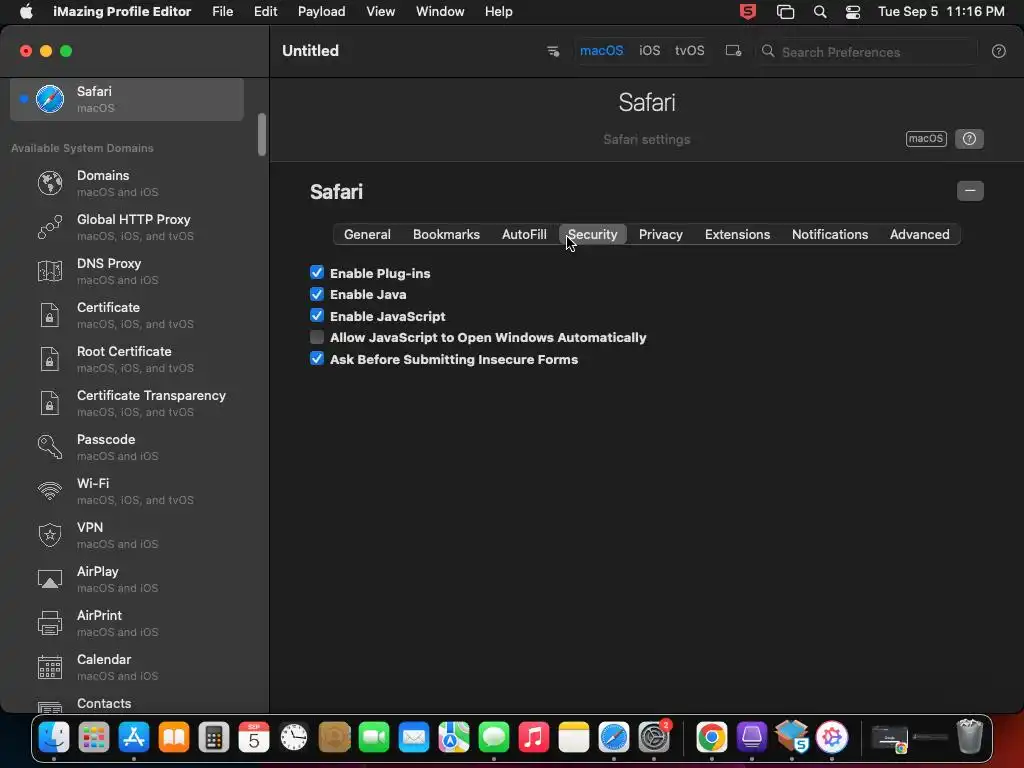Switch to the Extensions tab
Viewport: 1024px width, 768px height.
click(x=737, y=234)
